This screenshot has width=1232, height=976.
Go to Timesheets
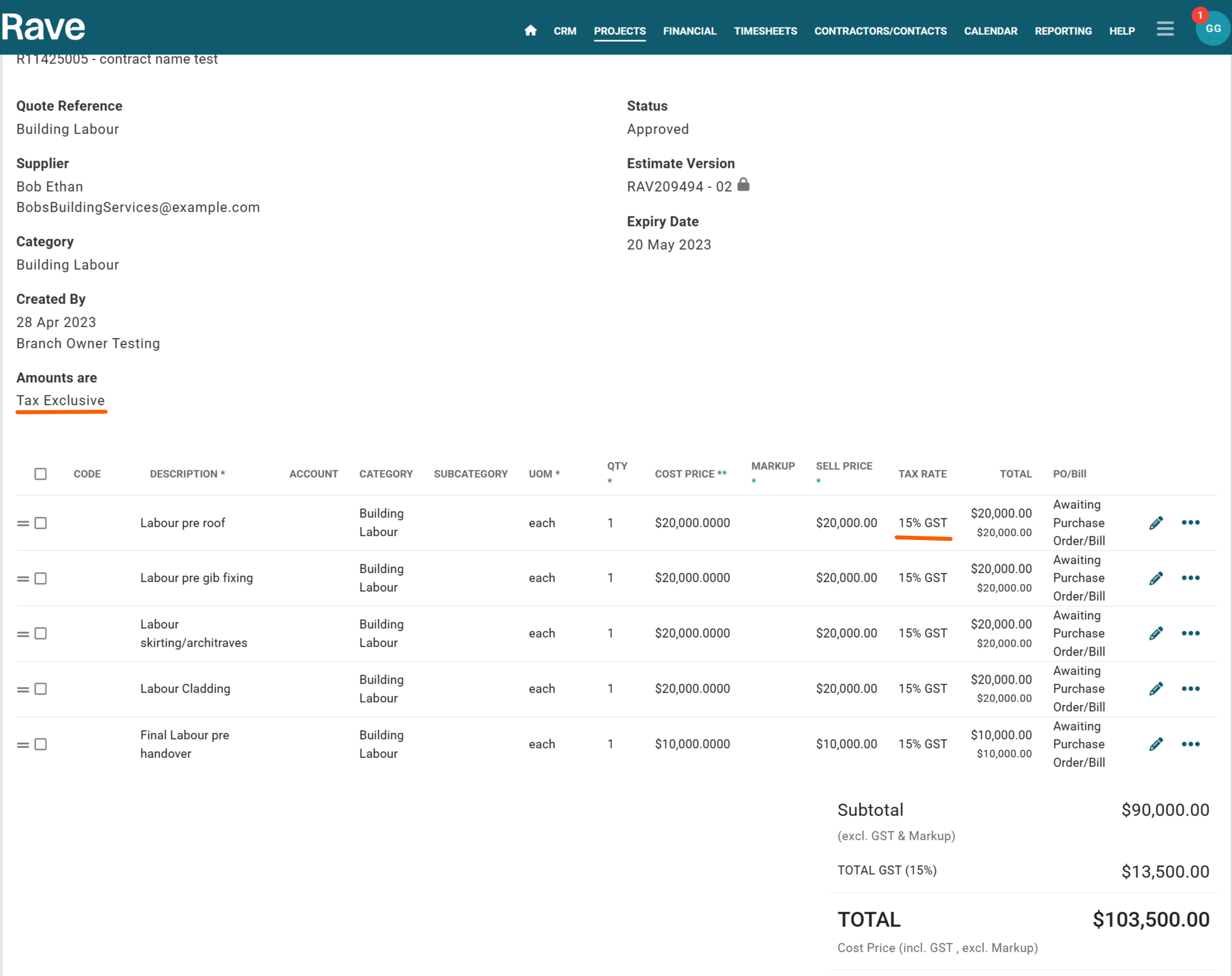click(765, 31)
